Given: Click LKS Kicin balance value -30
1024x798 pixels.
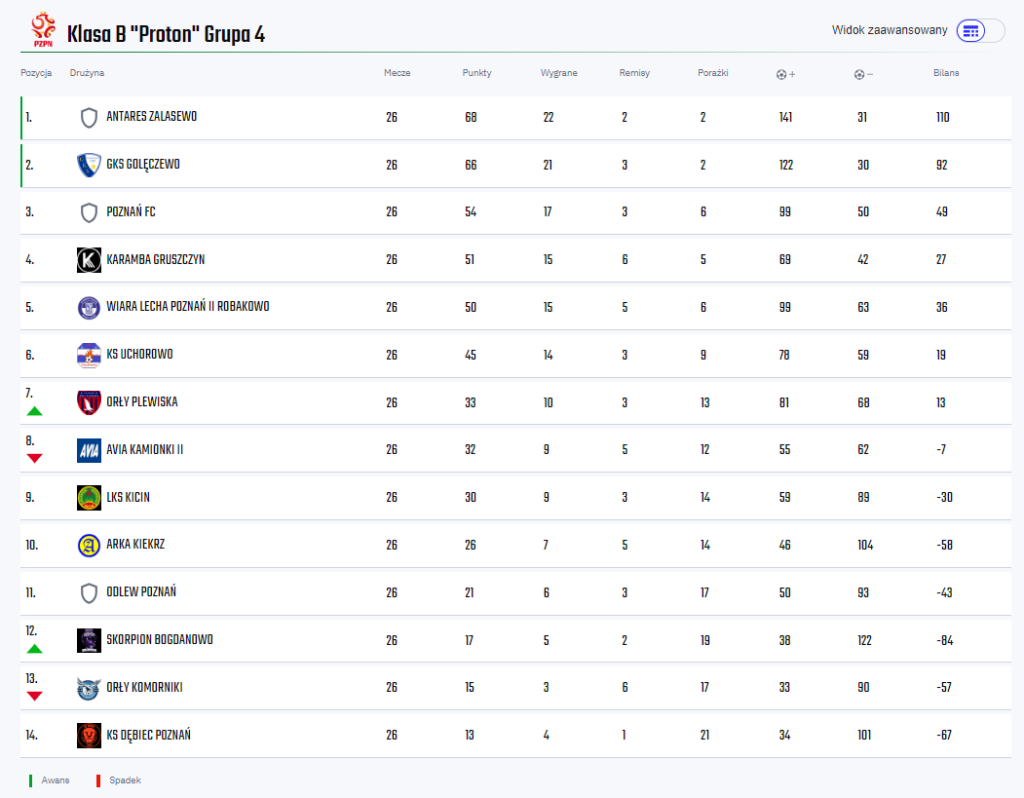Looking at the screenshot, I should coord(944,498).
